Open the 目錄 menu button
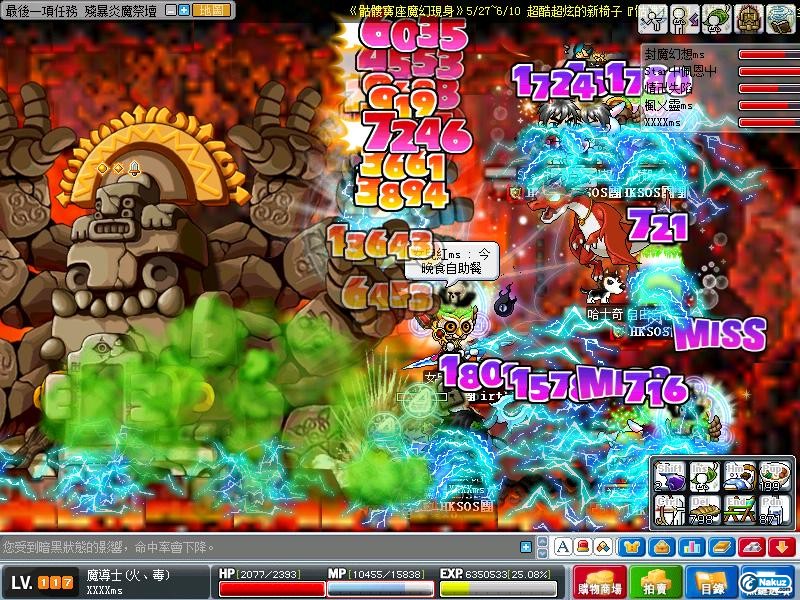This screenshot has width=800, height=600. pyautogui.click(x=711, y=582)
